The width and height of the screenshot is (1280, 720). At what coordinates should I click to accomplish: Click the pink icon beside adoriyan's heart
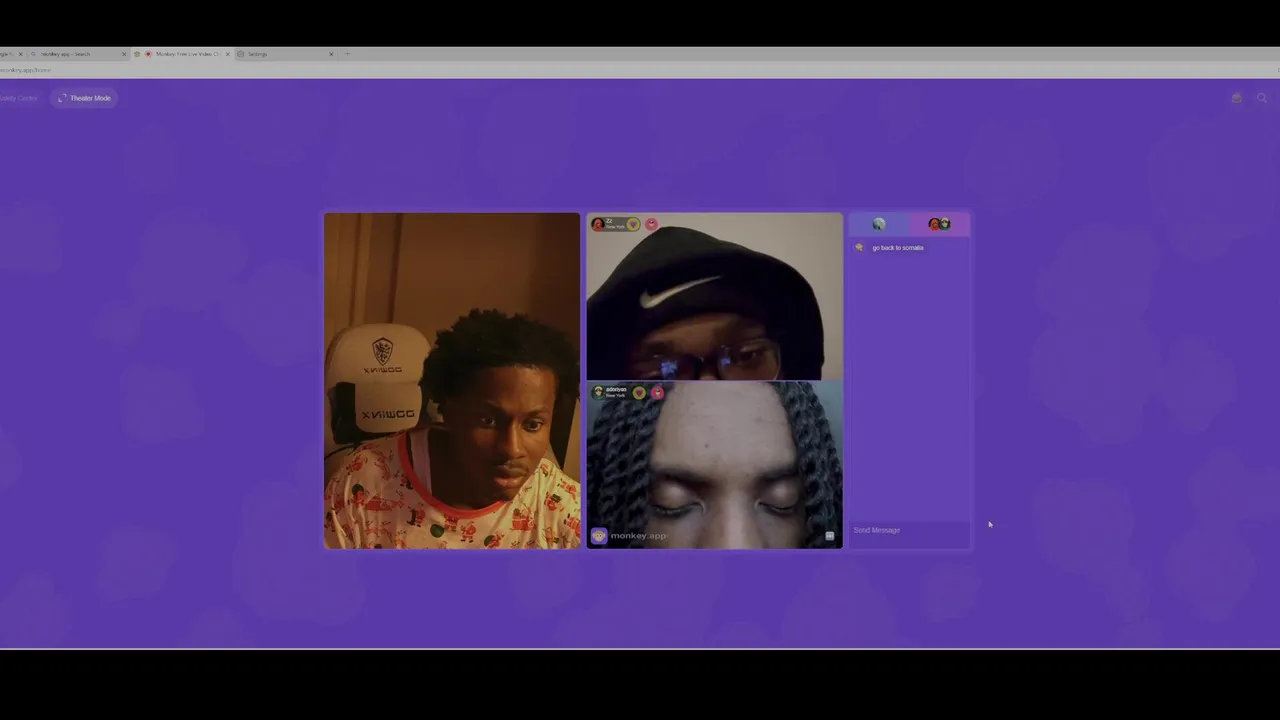point(657,392)
